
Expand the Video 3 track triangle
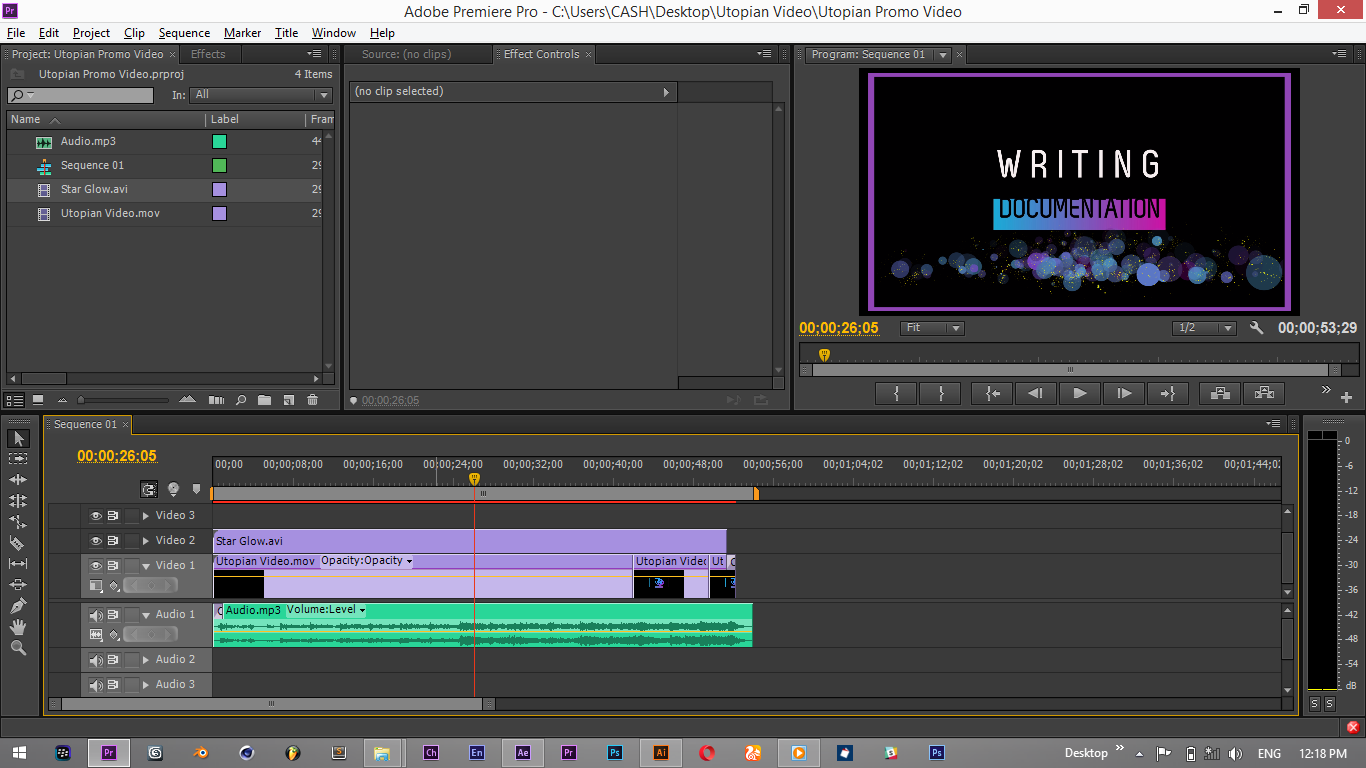[146, 516]
